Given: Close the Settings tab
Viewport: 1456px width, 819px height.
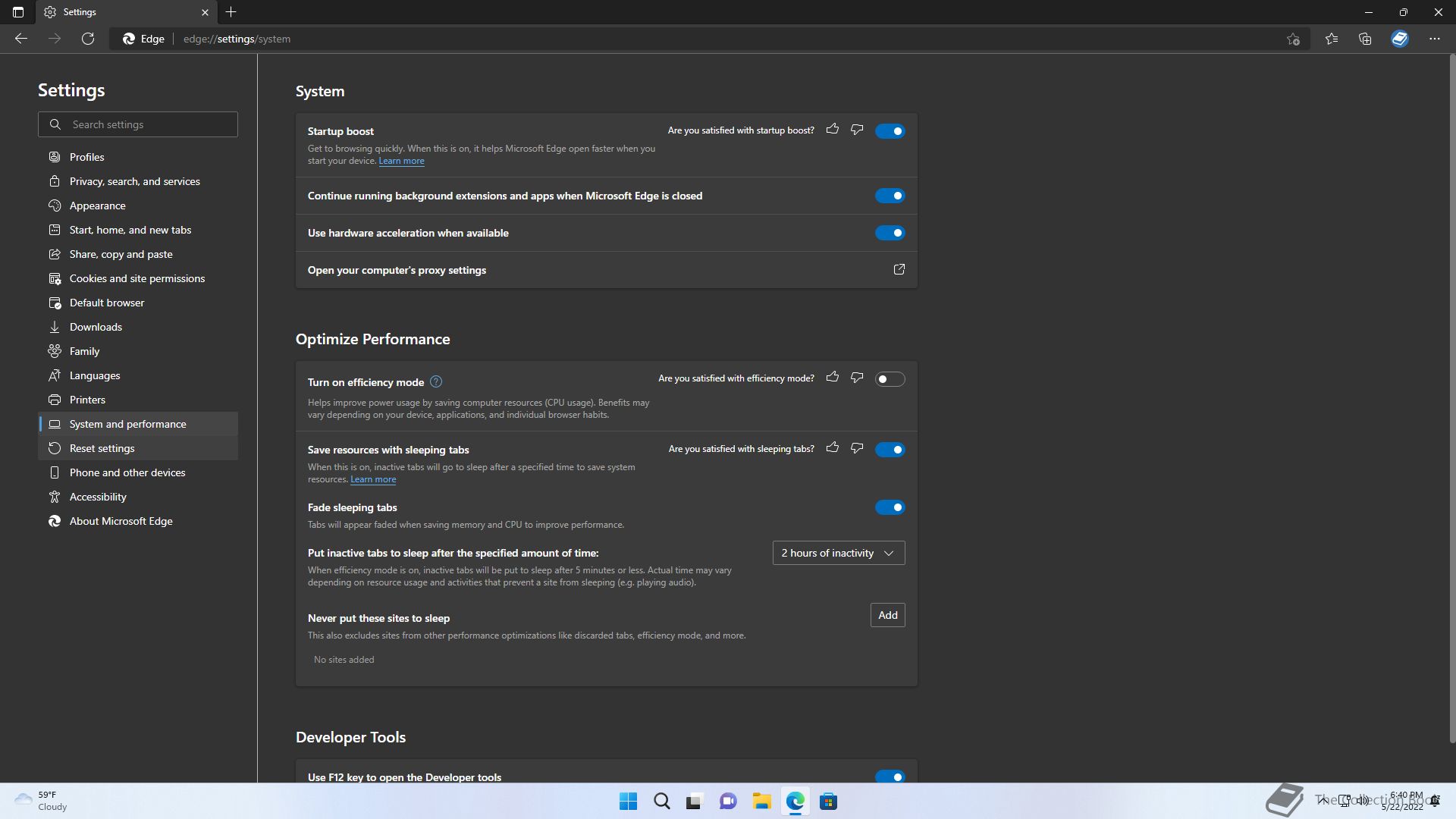Looking at the screenshot, I should pos(205,12).
